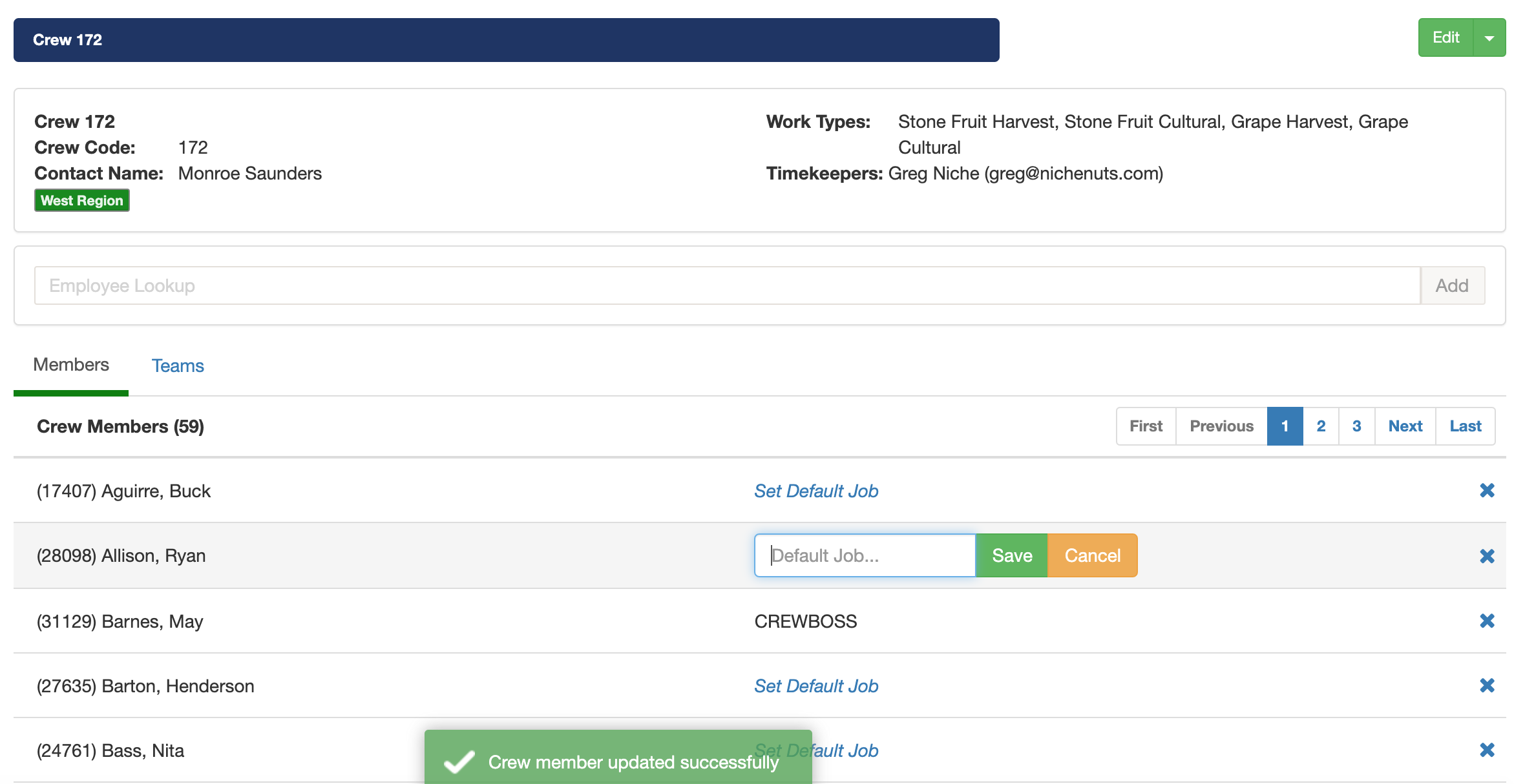Remove Bass, Nita with X icon

click(x=1487, y=750)
